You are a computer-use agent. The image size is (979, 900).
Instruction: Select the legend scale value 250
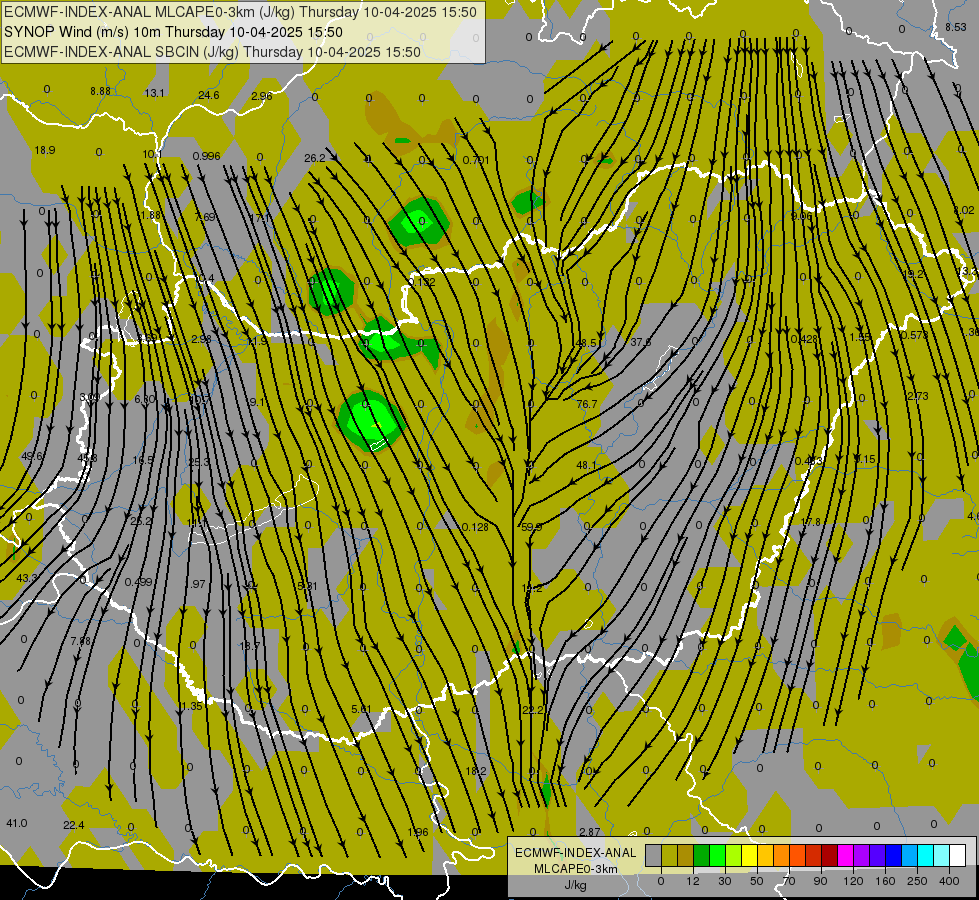(917, 881)
